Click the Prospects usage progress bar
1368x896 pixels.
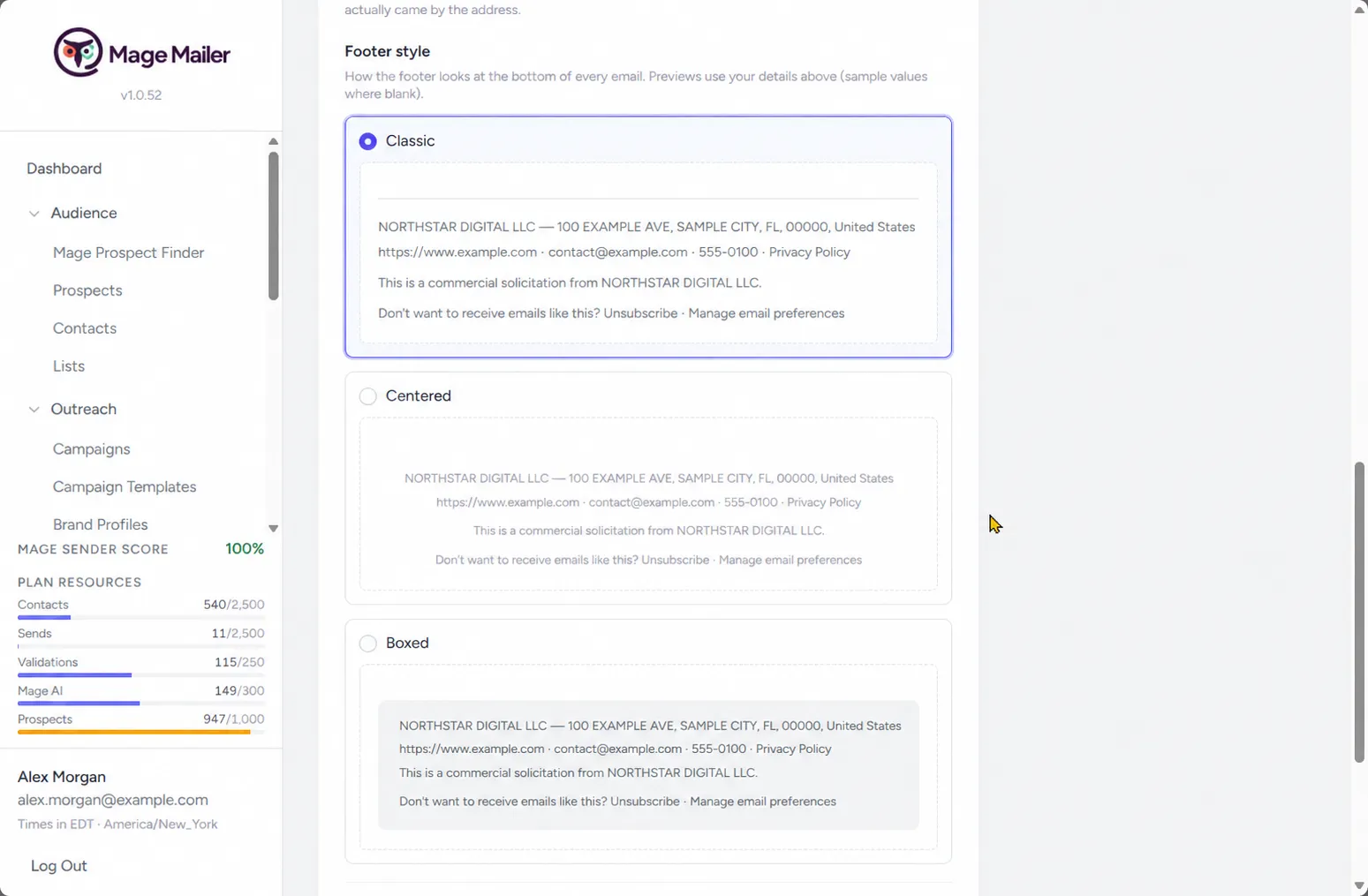(141, 733)
